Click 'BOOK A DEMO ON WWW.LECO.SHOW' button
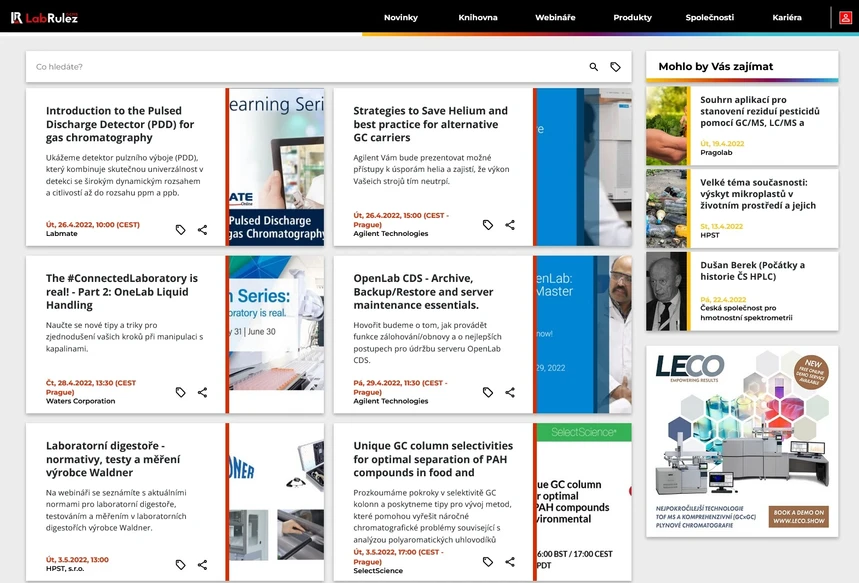Viewport: 859px width, 583px height. (798, 517)
